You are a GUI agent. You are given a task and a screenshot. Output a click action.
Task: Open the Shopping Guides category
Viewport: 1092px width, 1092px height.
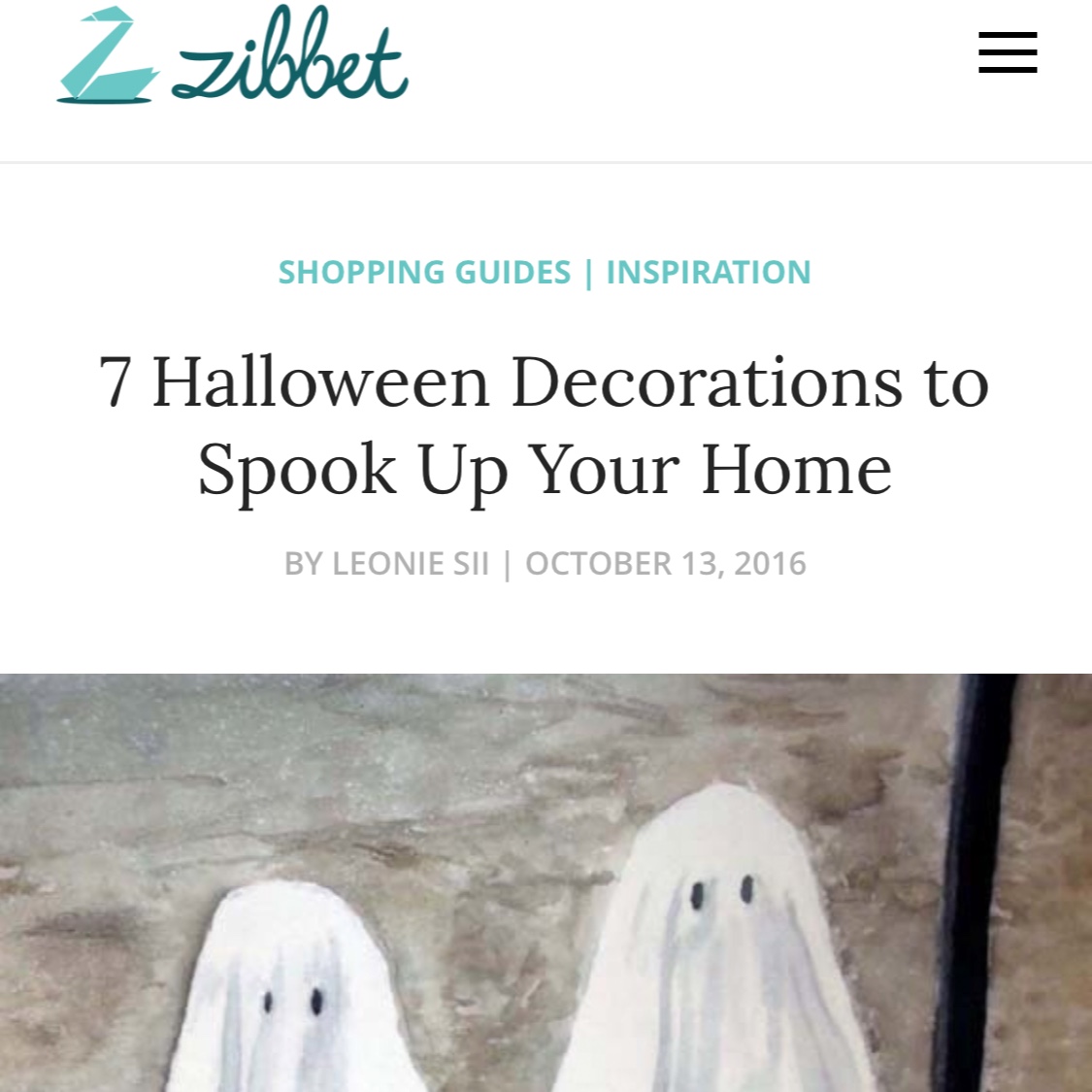(x=424, y=272)
